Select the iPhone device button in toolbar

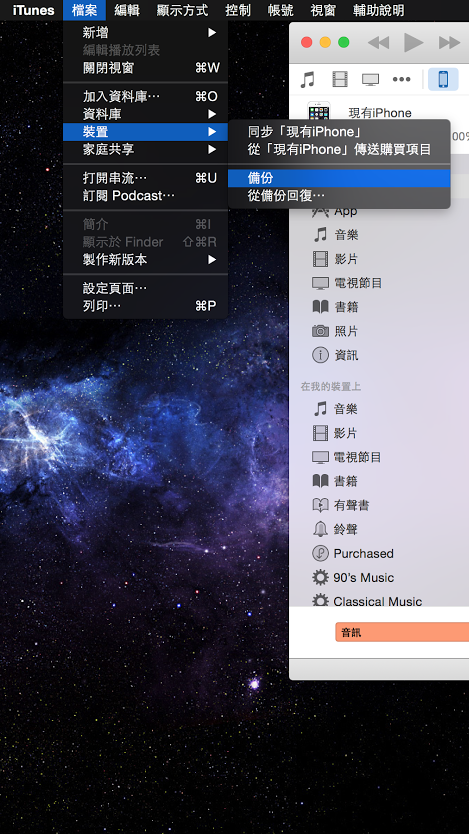(x=443, y=79)
